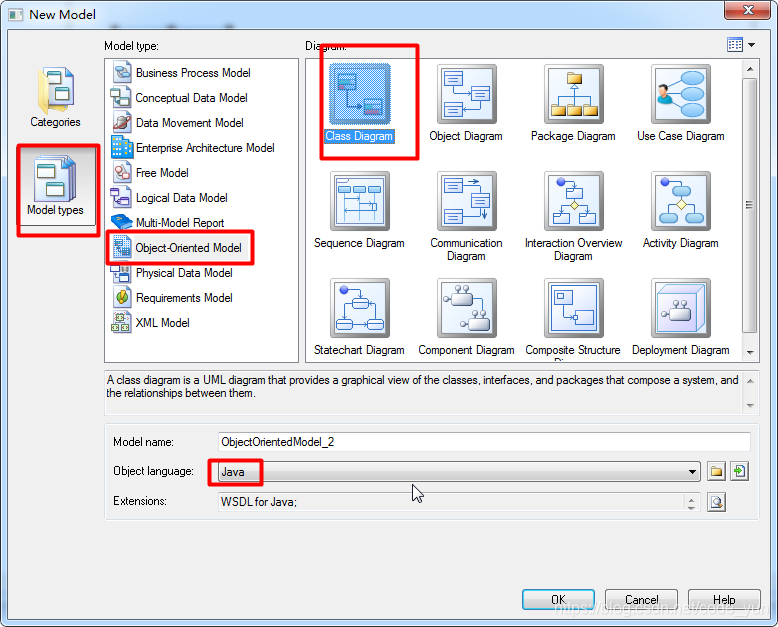The image size is (778, 627).
Task: Click the Data Movement Model icon
Action: [x=122, y=122]
